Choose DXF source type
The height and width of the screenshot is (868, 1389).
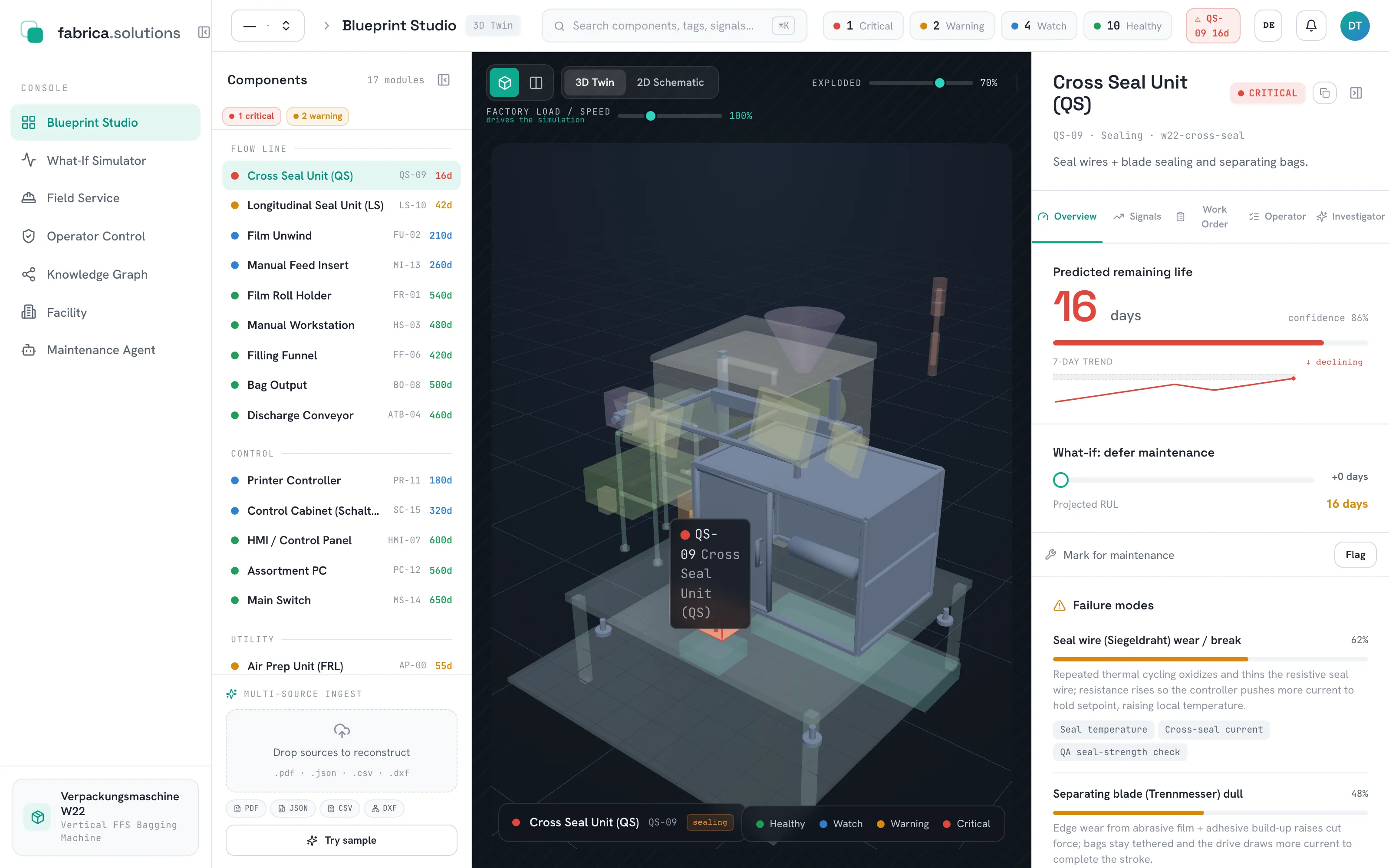pos(384,808)
